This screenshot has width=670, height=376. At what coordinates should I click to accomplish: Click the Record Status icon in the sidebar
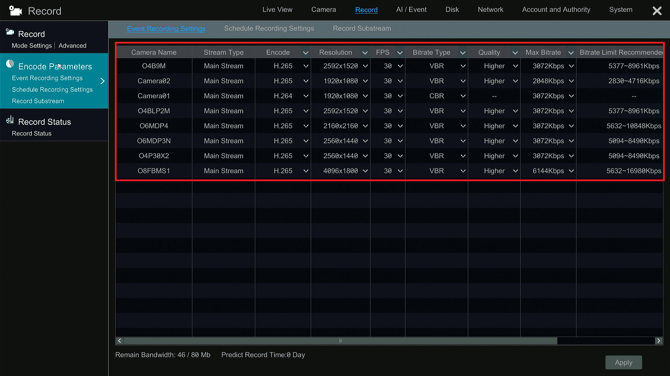tap(10, 120)
